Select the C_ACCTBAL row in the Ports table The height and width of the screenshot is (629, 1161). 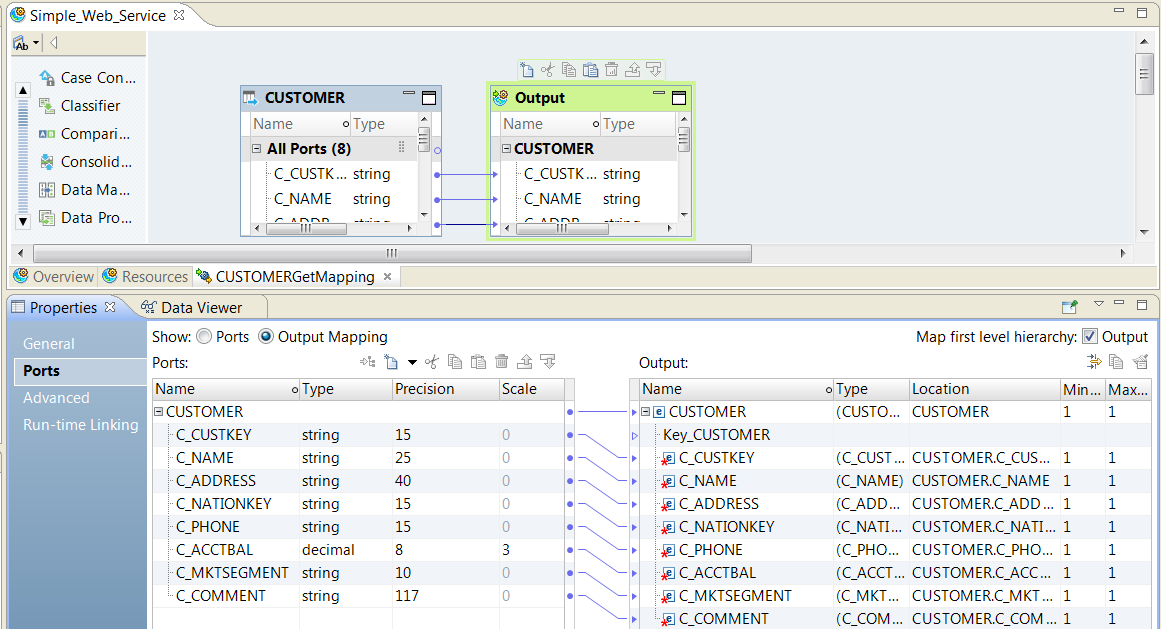click(x=358, y=550)
